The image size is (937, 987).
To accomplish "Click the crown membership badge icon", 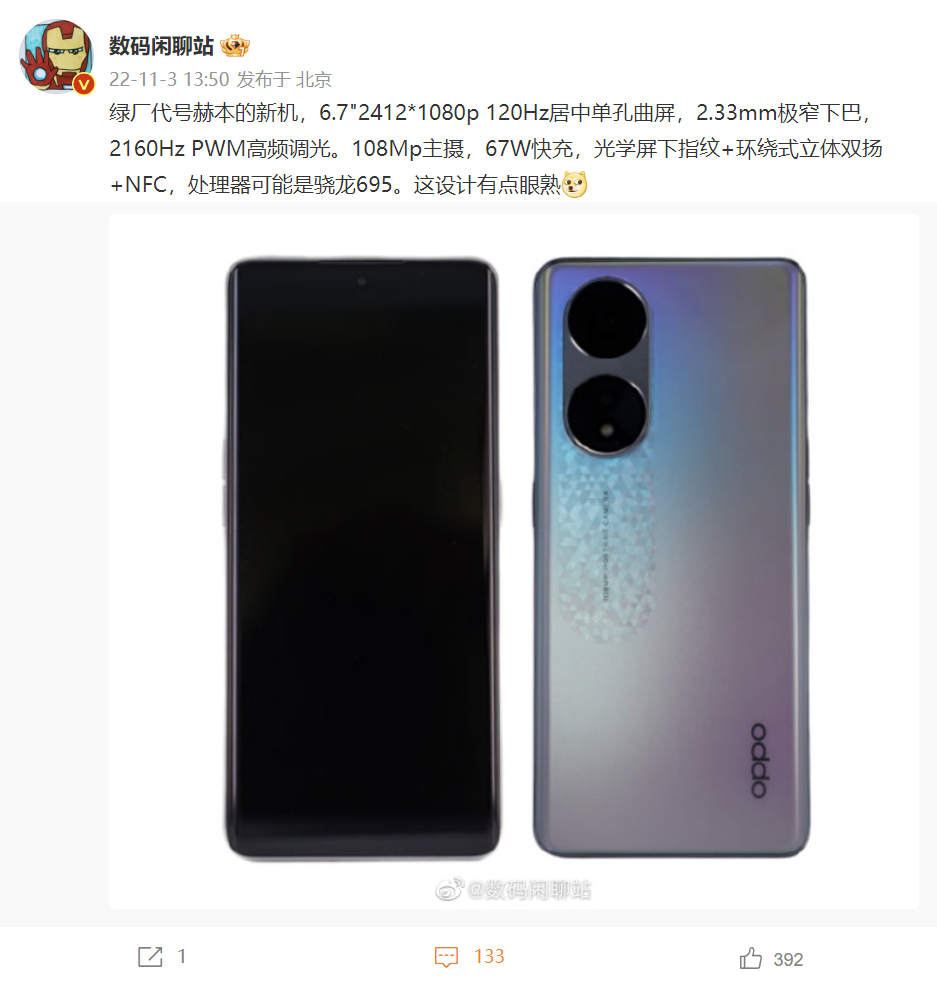I will tap(235, 45).
